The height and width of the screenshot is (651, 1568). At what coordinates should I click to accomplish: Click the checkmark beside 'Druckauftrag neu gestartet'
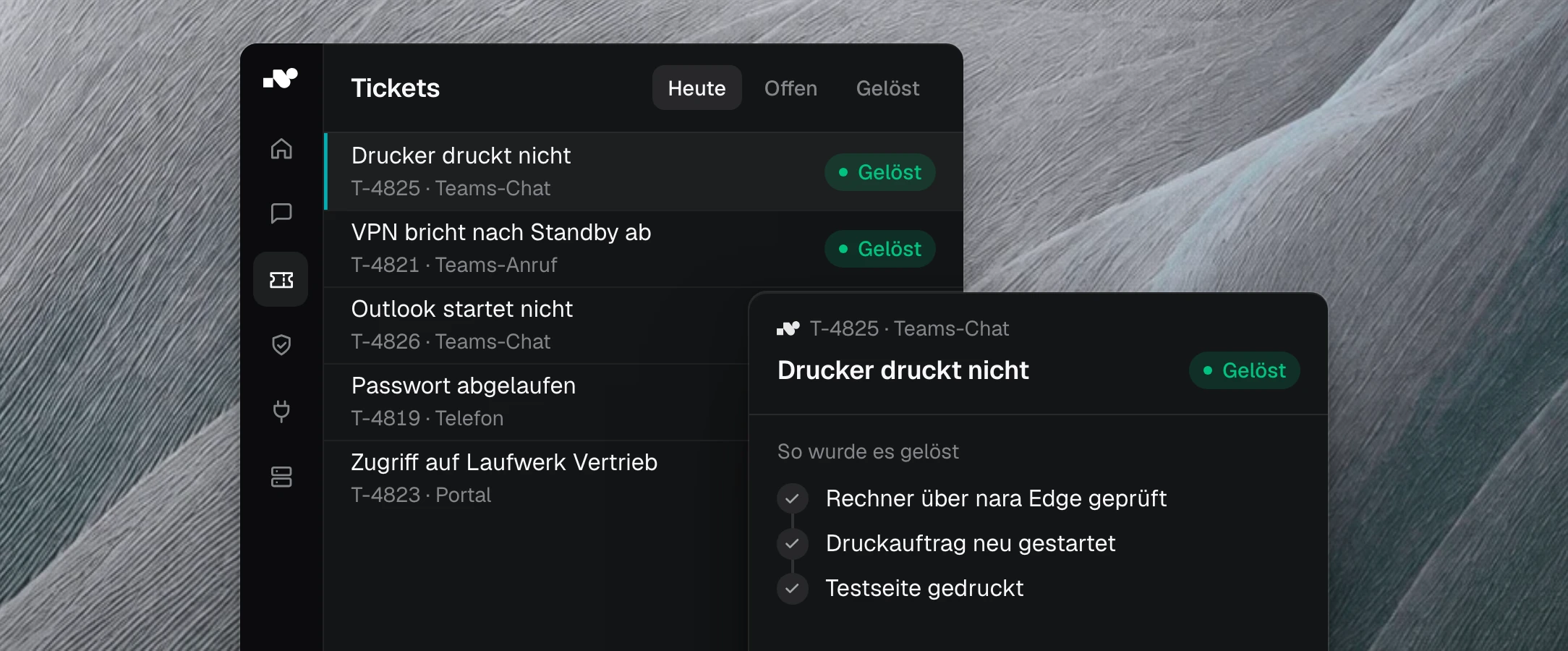click(x=793, y=543)
